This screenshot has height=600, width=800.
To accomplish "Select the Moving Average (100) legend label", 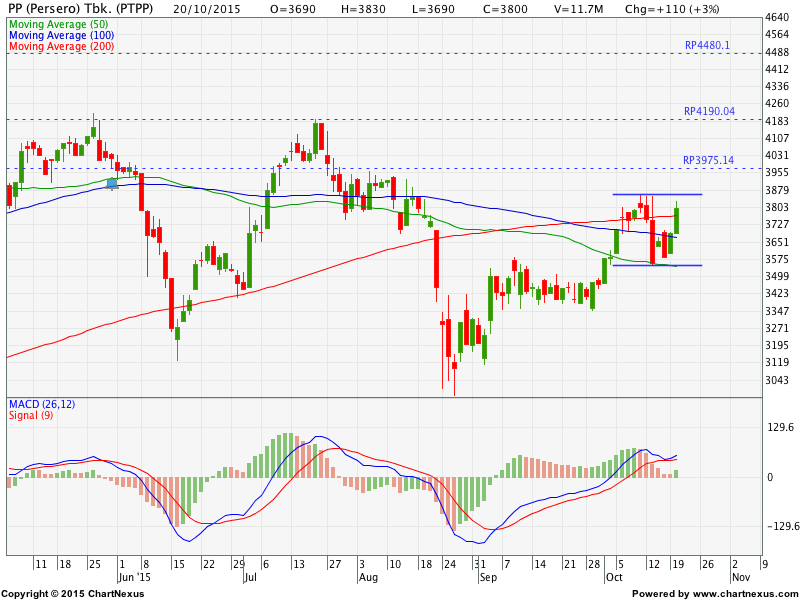I will tap(60, 35).
